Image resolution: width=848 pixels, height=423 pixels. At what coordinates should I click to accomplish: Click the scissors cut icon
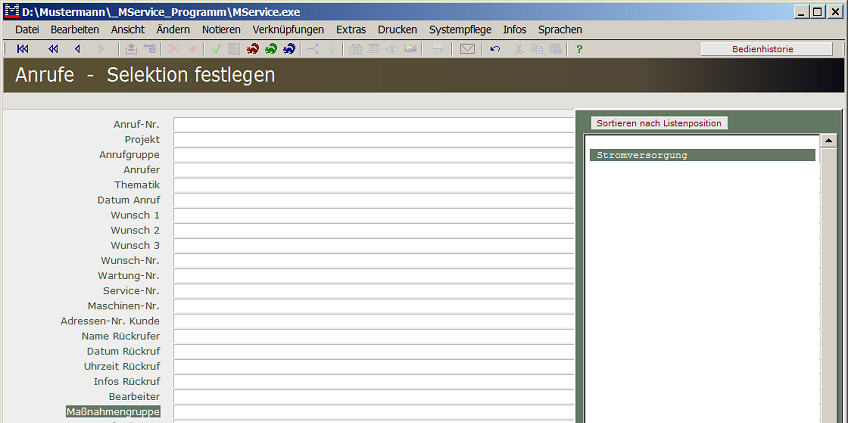[x=519, y=49]
